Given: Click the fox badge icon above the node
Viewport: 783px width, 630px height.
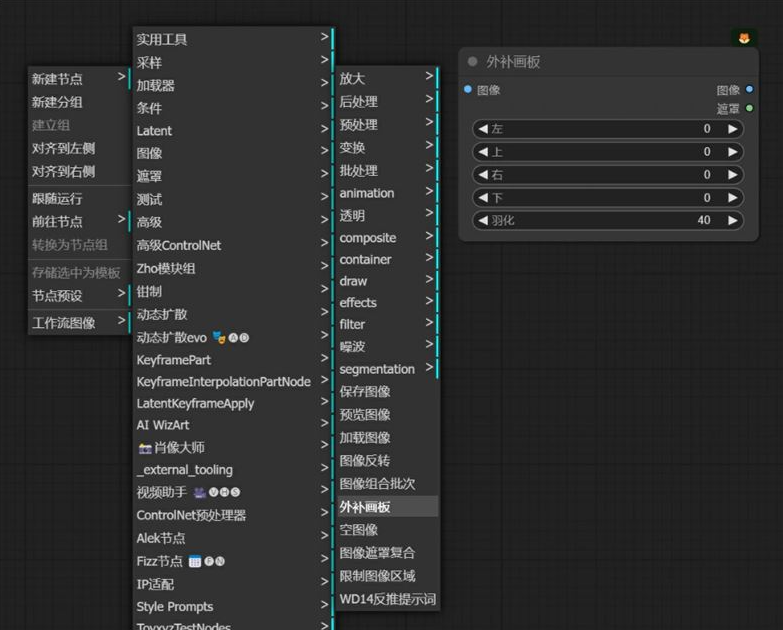Looking at the screenshot, I should click(744, 38).
